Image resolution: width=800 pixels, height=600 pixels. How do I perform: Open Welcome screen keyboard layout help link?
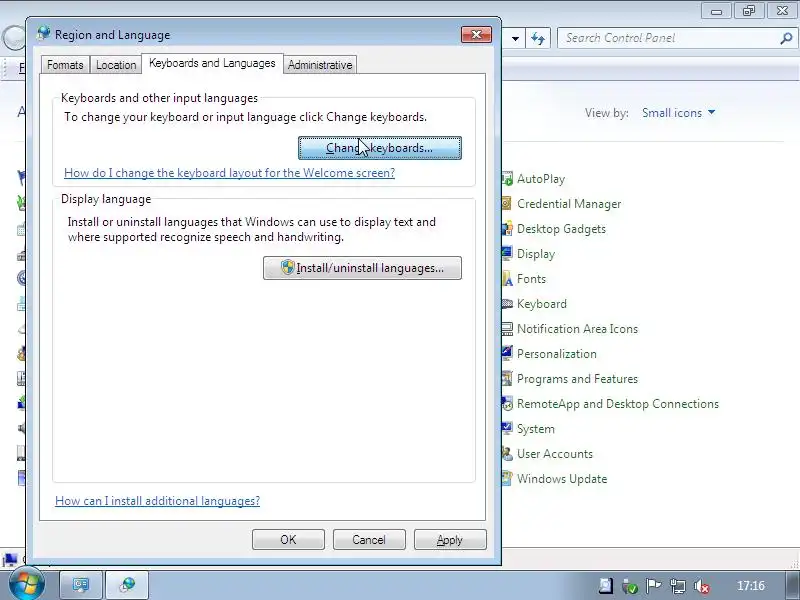pyautogui.click(x=230, y=173)
